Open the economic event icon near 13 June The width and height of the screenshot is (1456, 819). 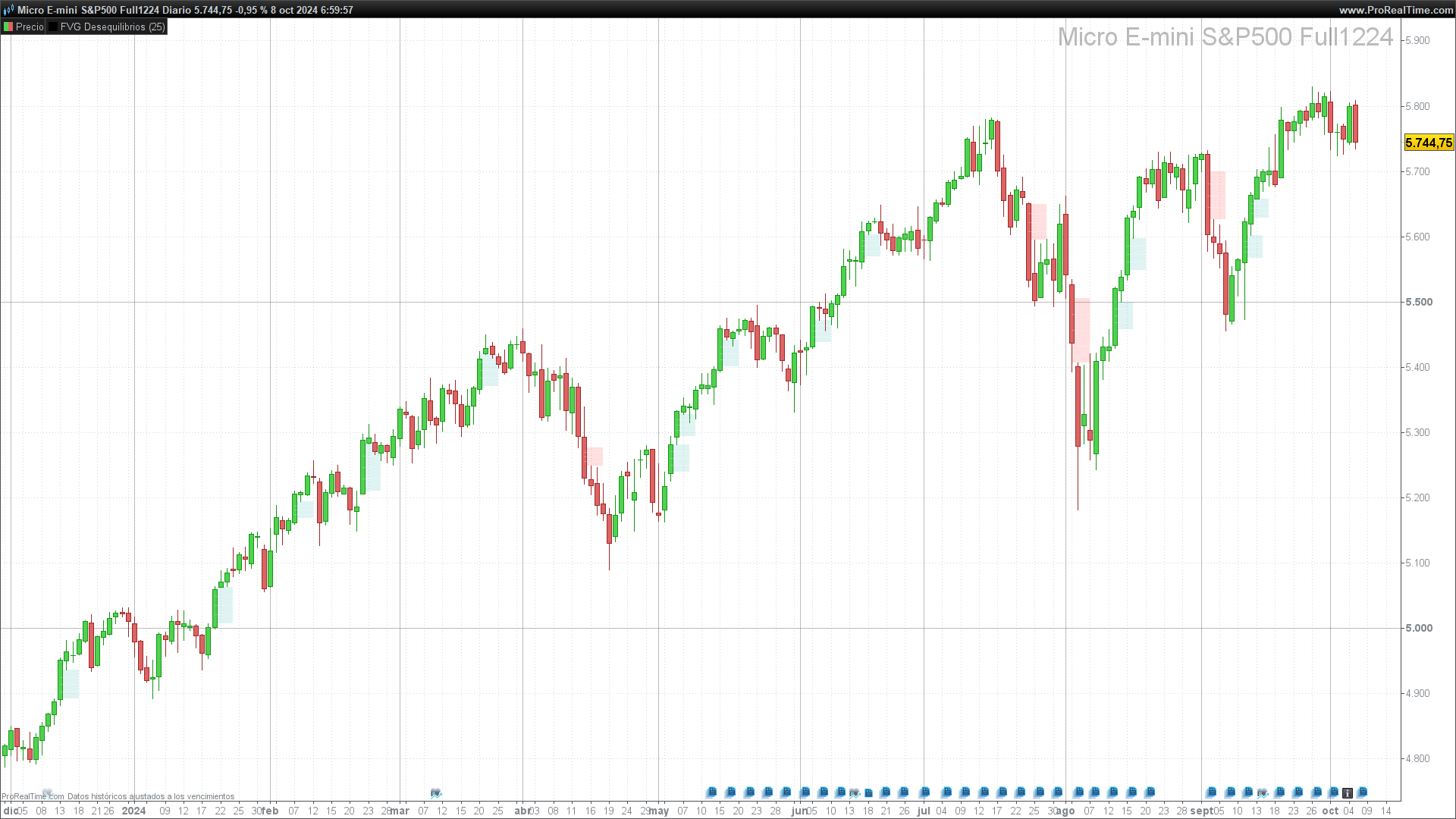coord(854,793)
